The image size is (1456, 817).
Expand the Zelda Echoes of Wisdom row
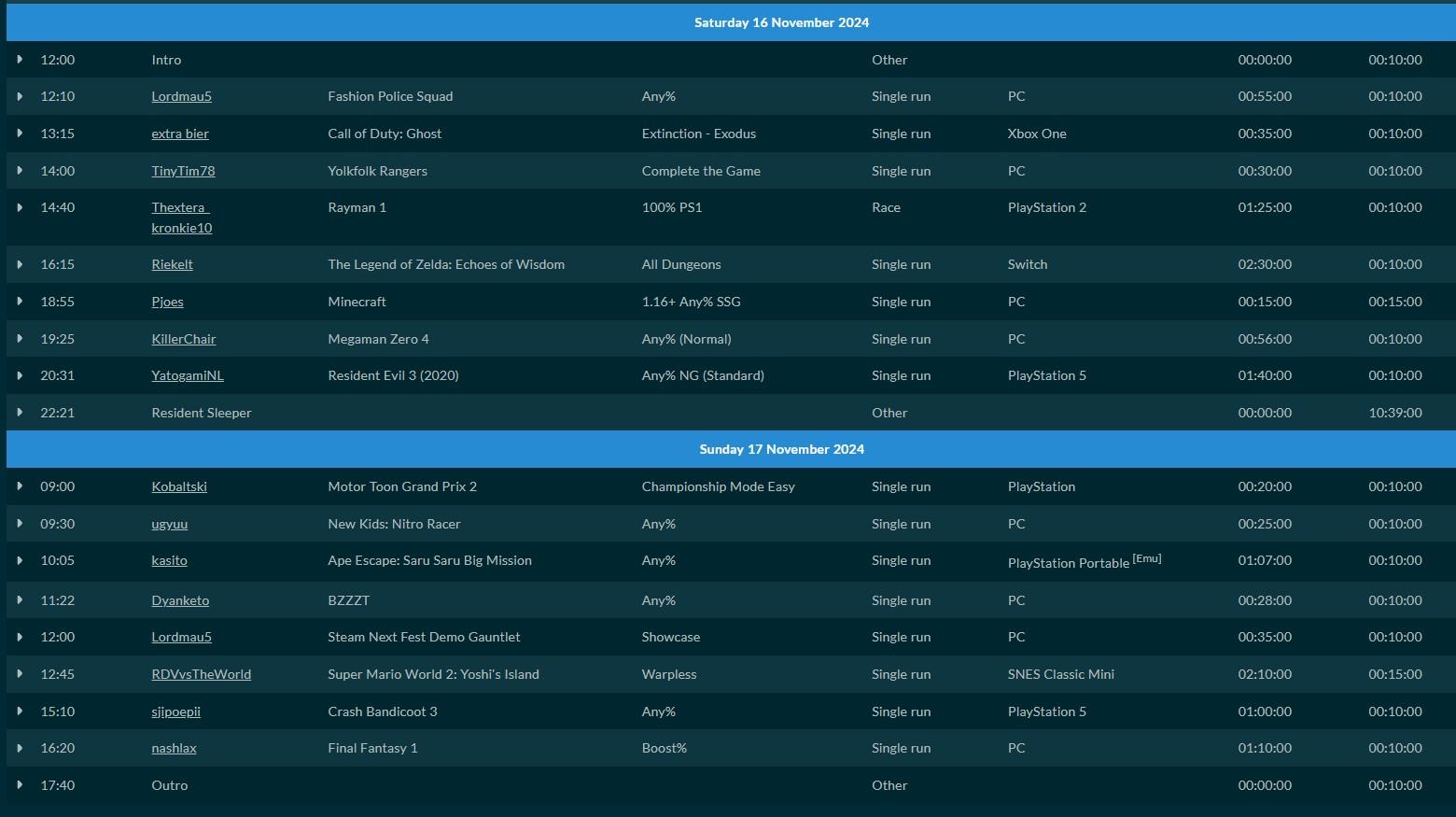tap(20, 264)
